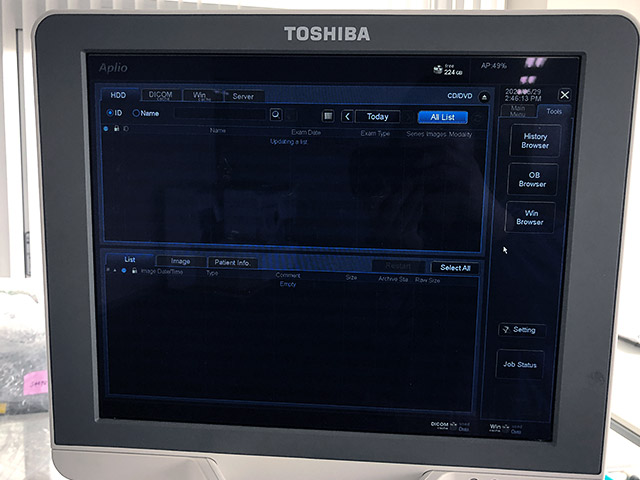Image resolution: width=640 pixels, height=480 pixels.
Task: Click the DICOM cache status indicator
Action: (450, 426)
